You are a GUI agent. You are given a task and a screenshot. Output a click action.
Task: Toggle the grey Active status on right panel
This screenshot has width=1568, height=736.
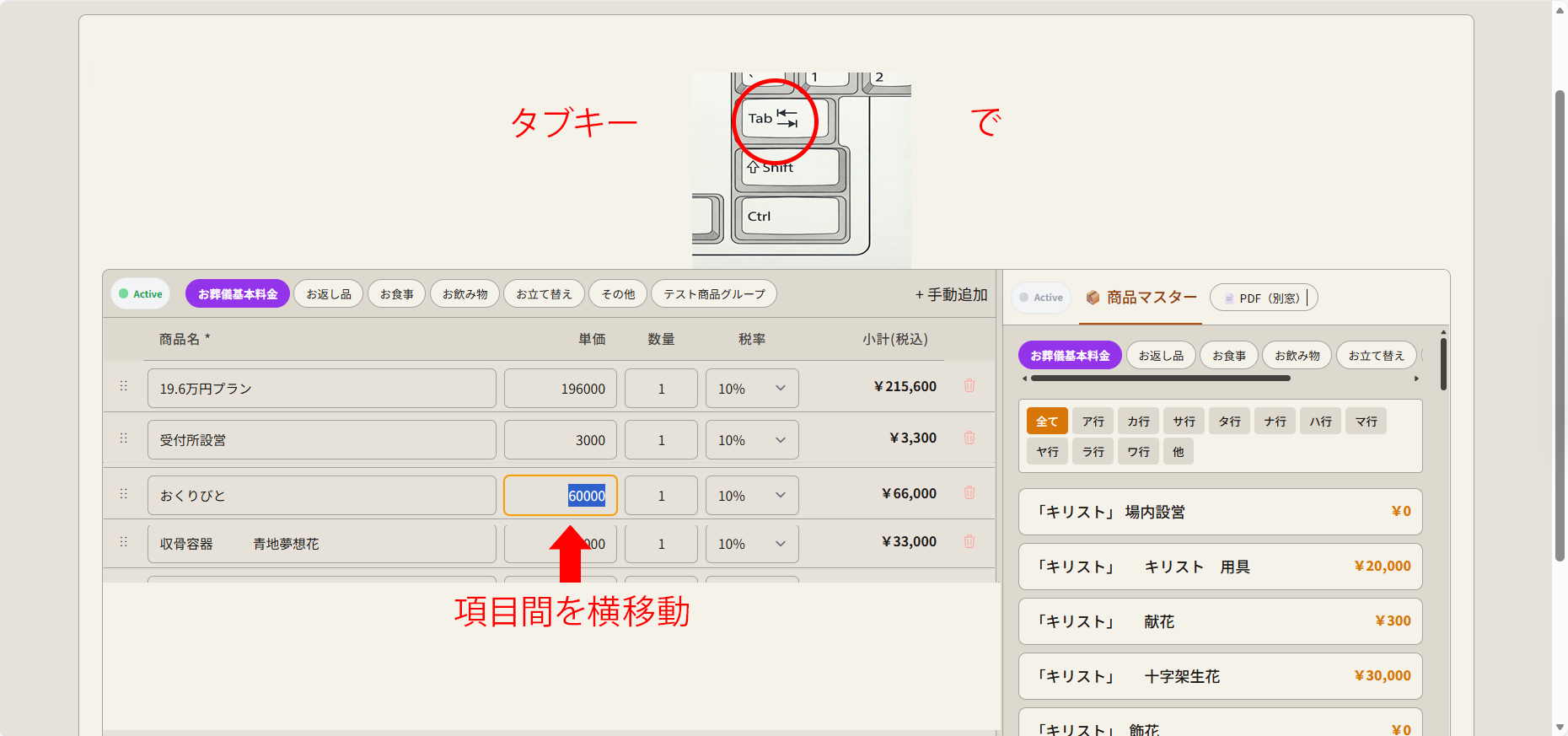coord(1041,298)
